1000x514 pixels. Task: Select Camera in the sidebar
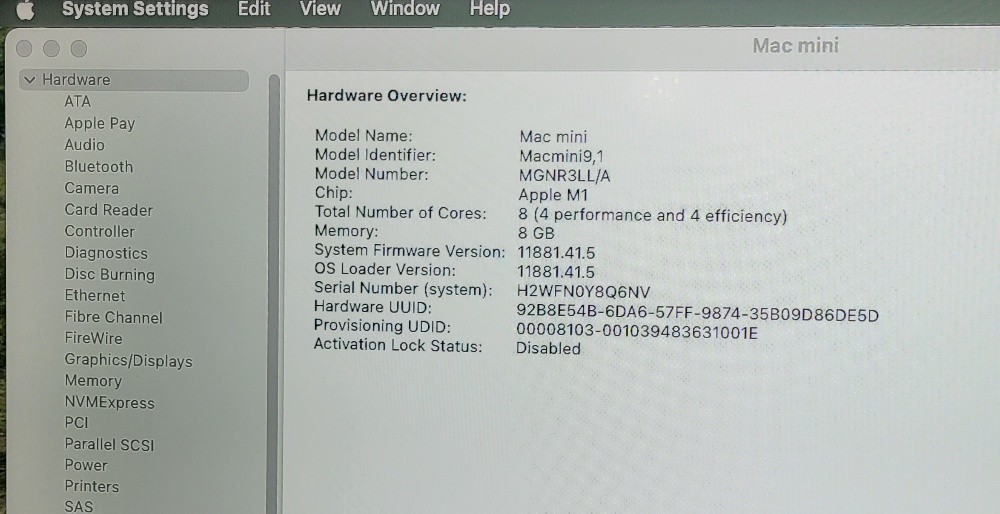[91, 188]
